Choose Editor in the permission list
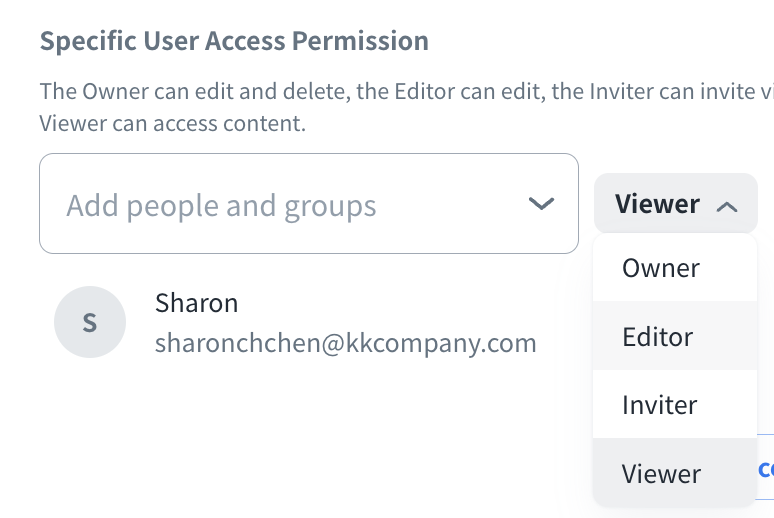 pos(658,336)
